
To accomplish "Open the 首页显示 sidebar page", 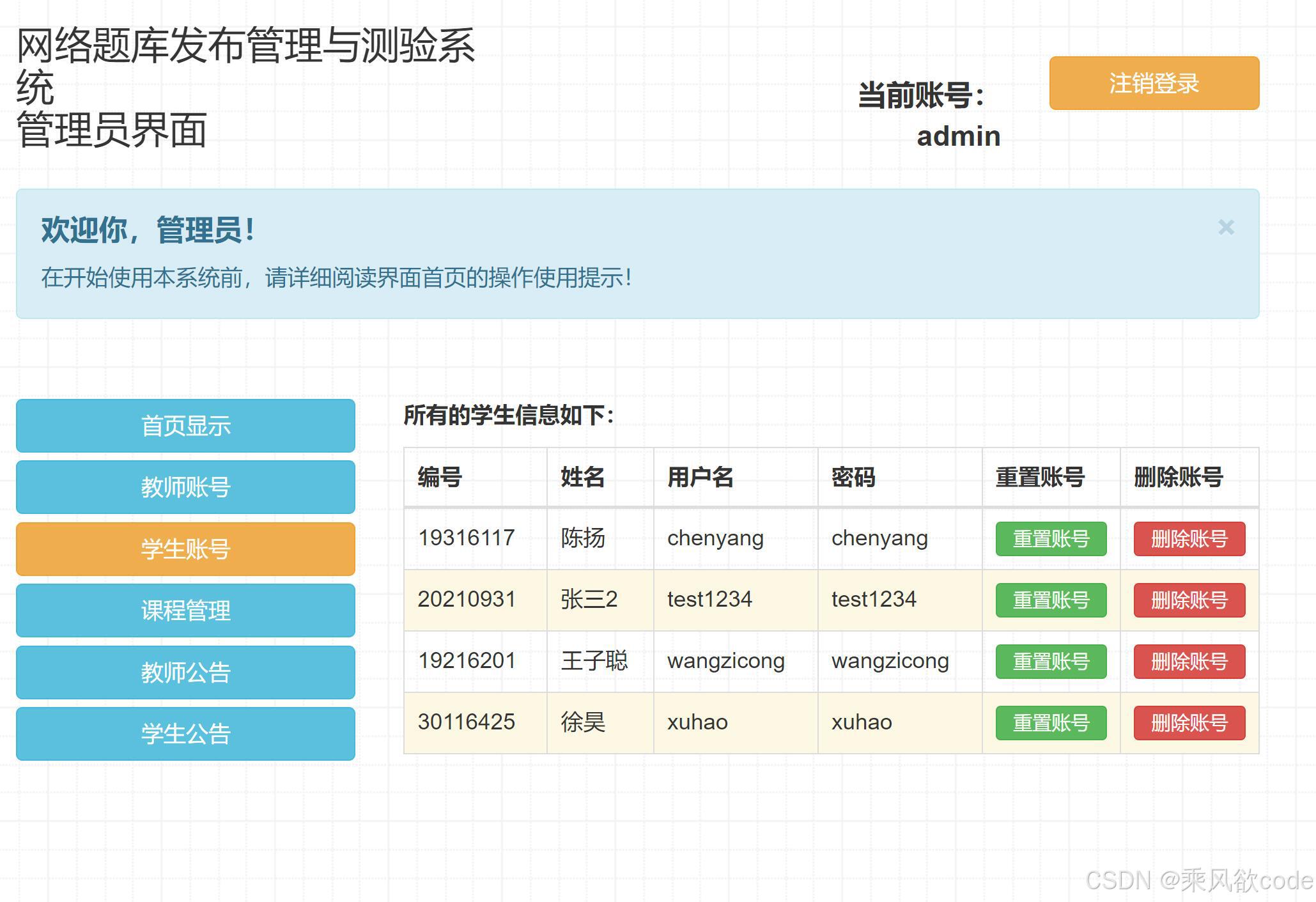I will point(185,426).
